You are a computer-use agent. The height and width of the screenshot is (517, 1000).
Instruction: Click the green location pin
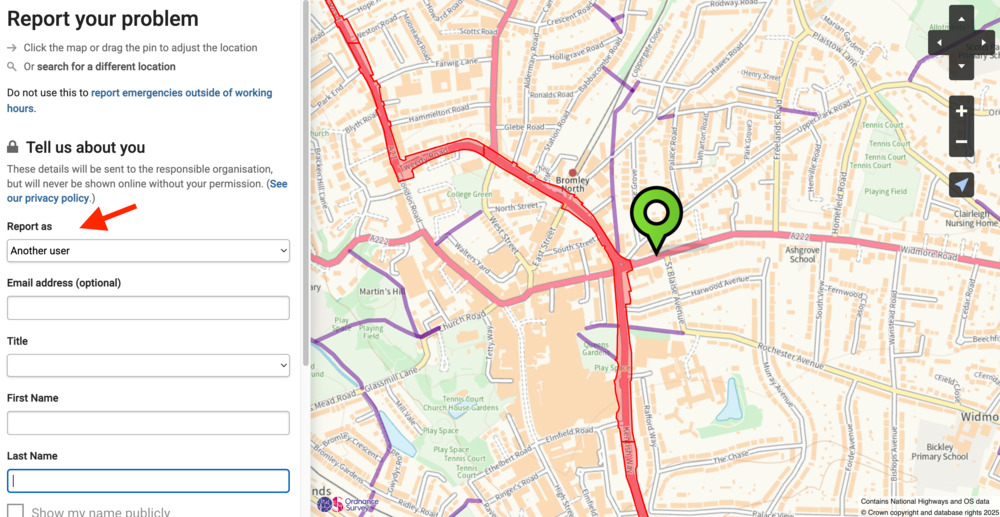[x=656, y=217]
